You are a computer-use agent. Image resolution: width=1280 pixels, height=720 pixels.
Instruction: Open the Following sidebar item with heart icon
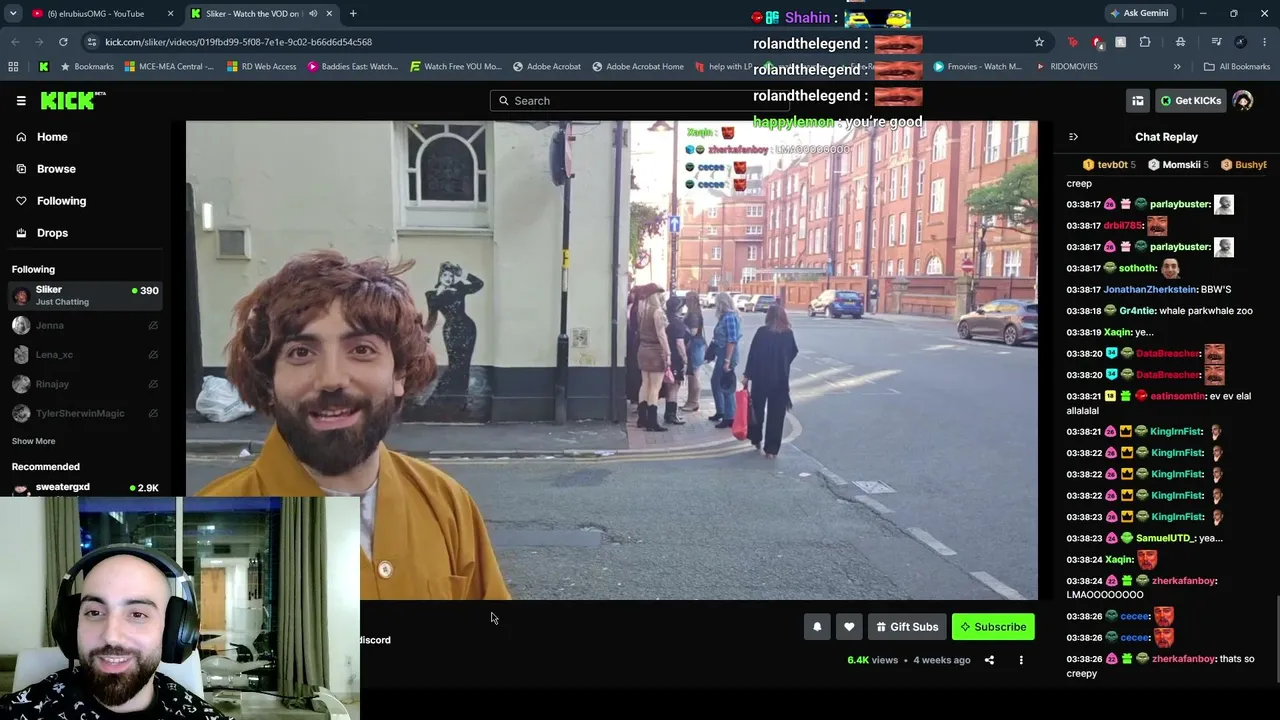pyautogui.click(x=61, y=201)
